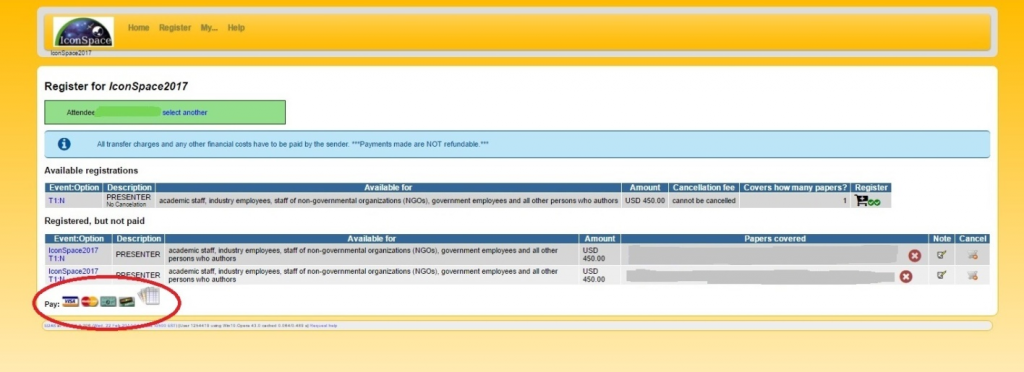The height and width of the screenshot is (372, 1024).
Task: Click the IconSpace logo image
Action: coord(84,33)
